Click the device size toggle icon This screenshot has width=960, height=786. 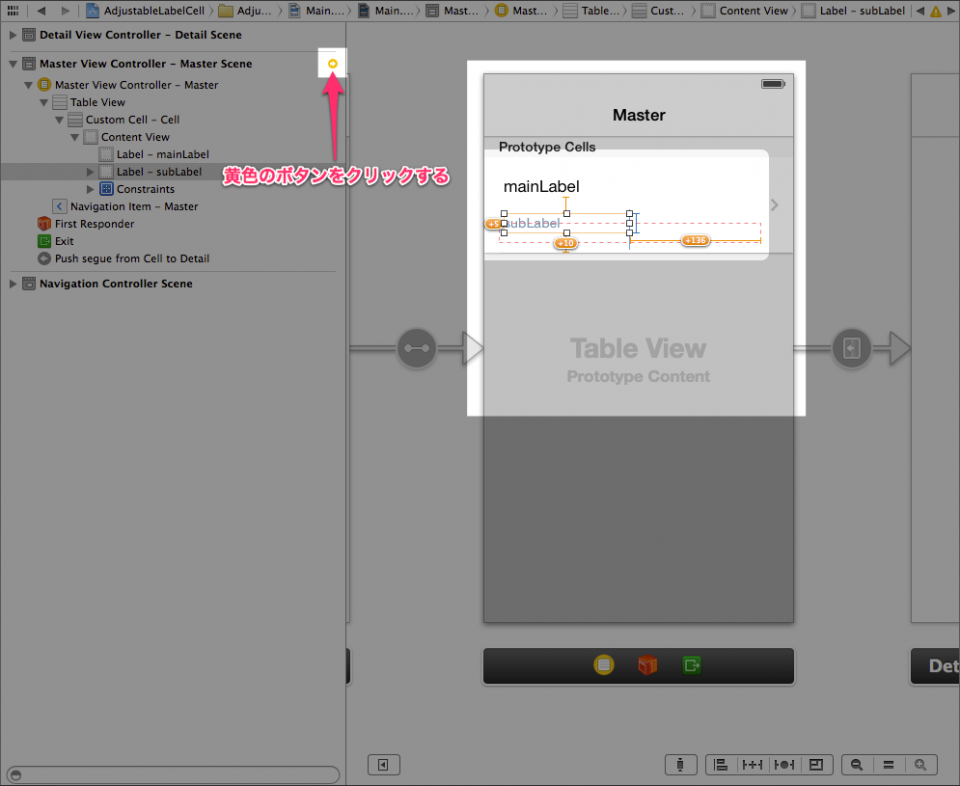[x=681, y=764]
